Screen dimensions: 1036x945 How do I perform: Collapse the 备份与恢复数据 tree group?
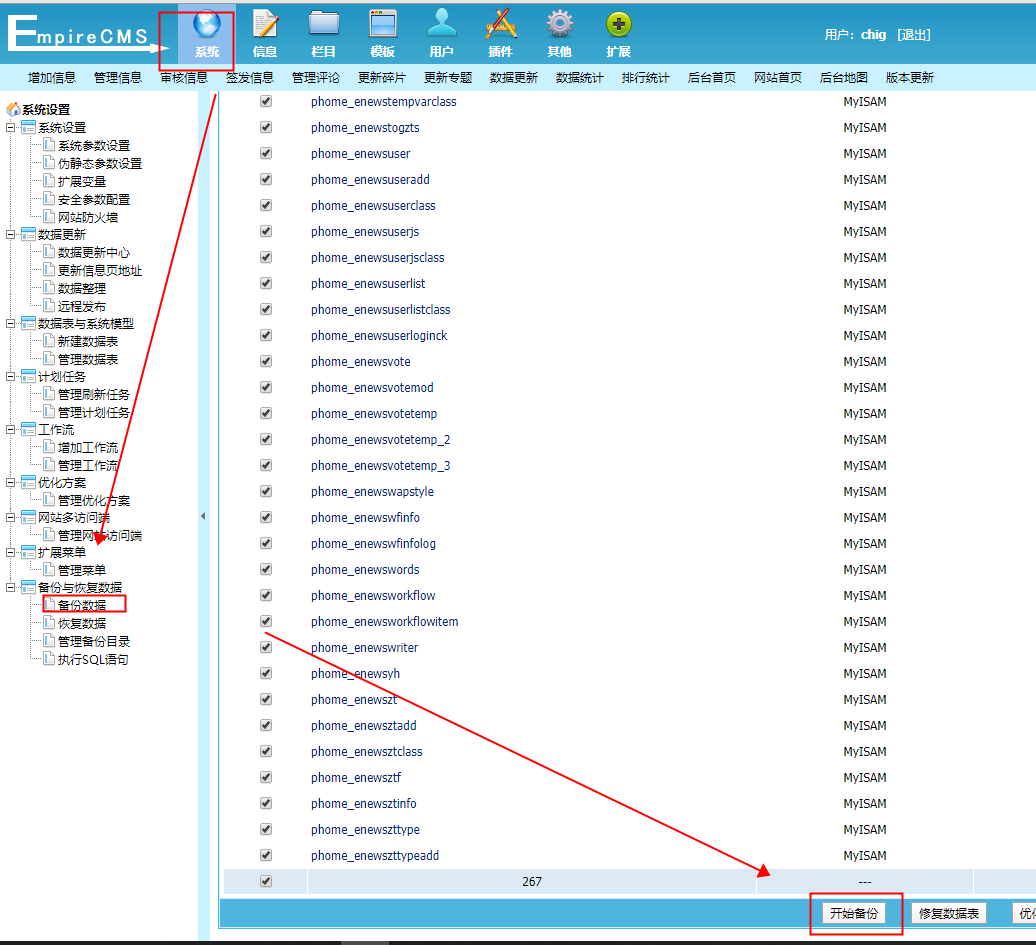11,587
